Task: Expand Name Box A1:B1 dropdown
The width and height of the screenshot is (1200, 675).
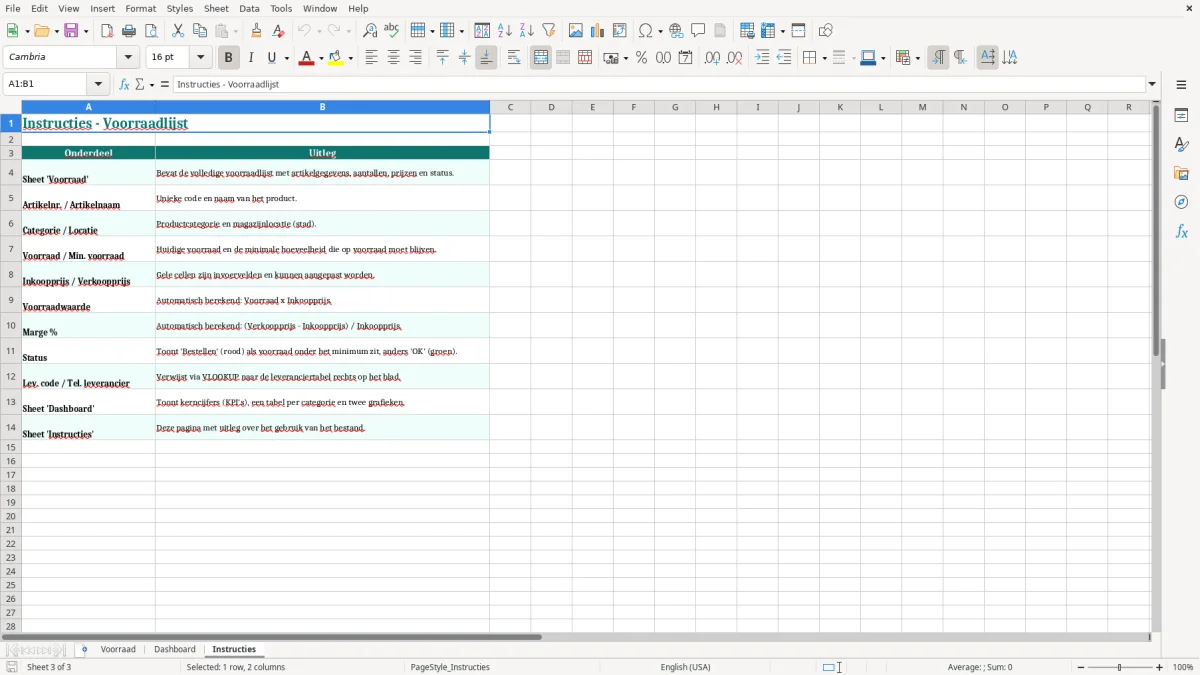Action: pyautogui.click(x=98, y=85)
